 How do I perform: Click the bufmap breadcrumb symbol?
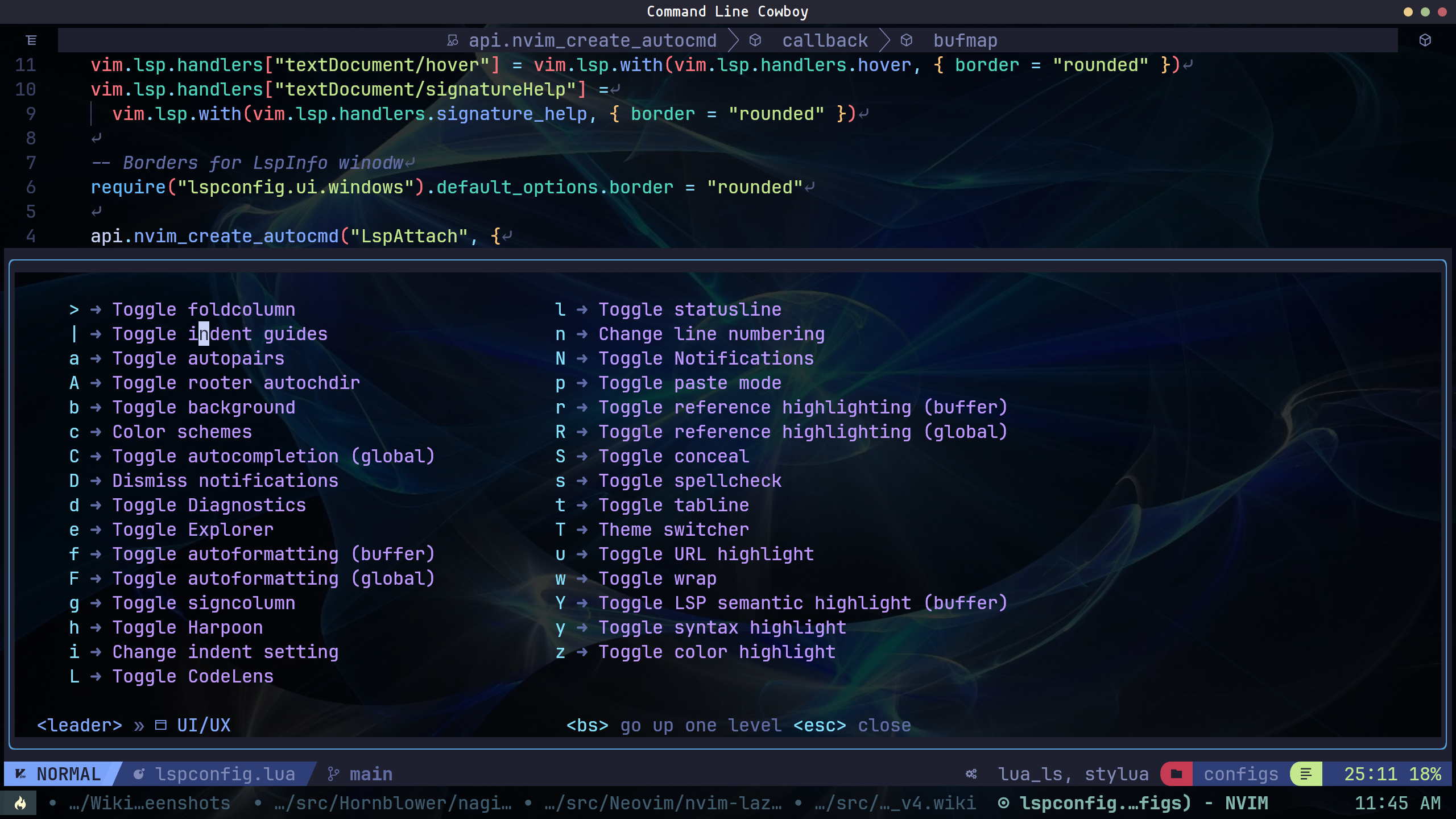[x=965, y=40]
